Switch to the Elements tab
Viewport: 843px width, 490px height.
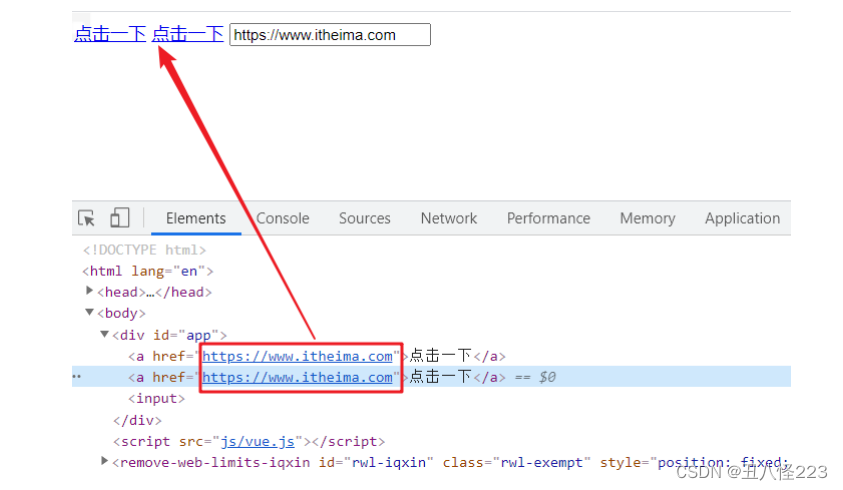196,218
